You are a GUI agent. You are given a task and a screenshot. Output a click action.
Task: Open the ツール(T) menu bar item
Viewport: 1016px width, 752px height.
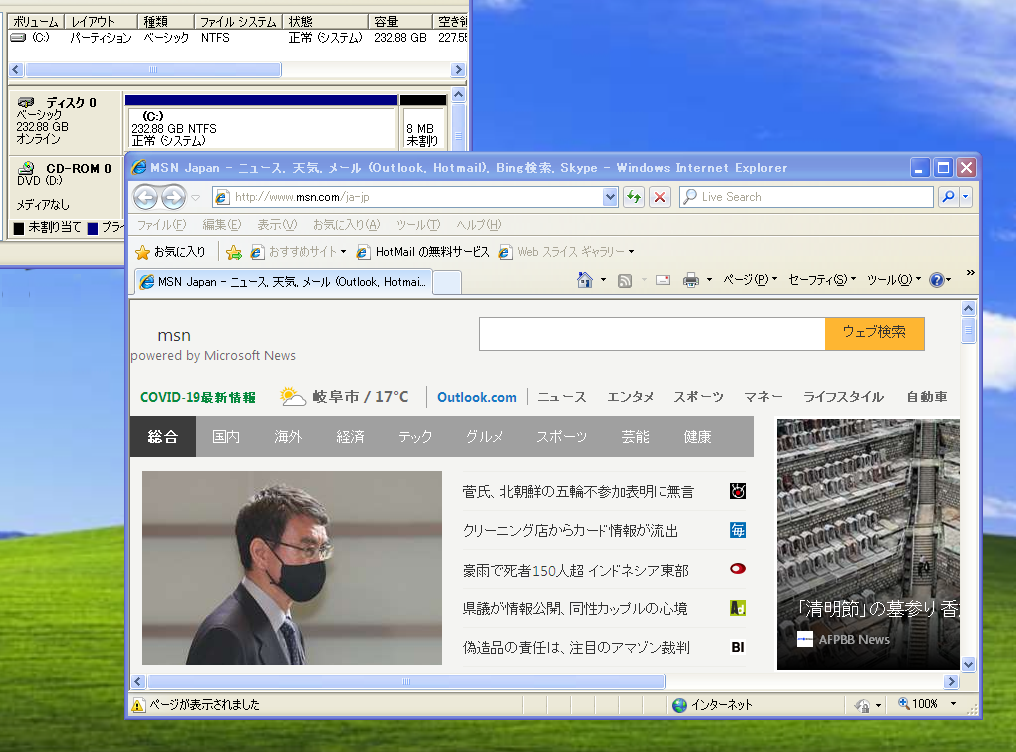pyautogui.click(x=418, y=225)
